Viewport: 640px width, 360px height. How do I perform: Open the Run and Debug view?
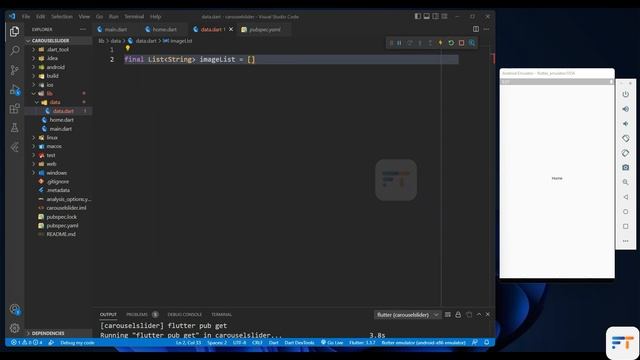point(14,89)
